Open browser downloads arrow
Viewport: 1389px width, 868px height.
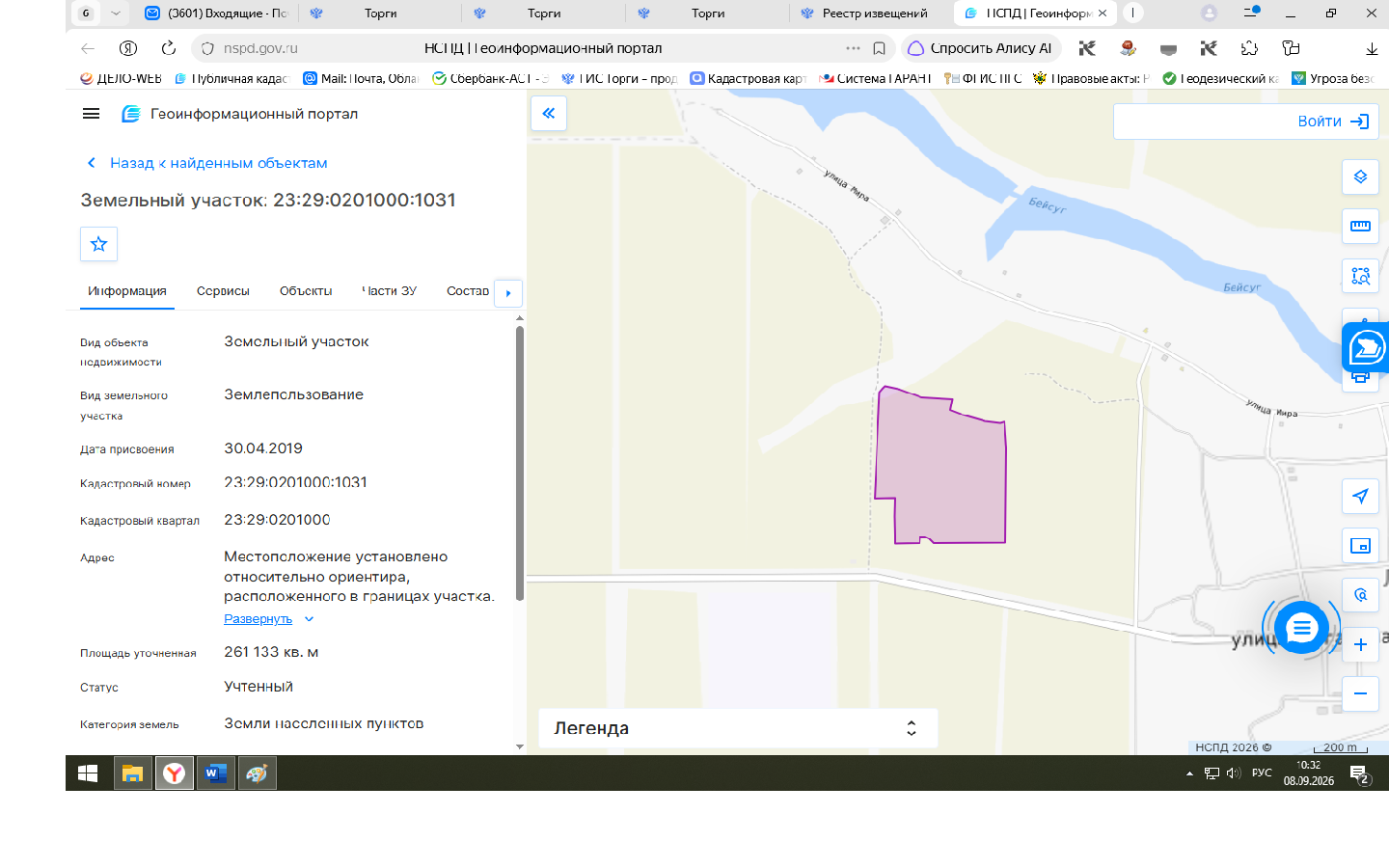click(x=1371, y=48)
